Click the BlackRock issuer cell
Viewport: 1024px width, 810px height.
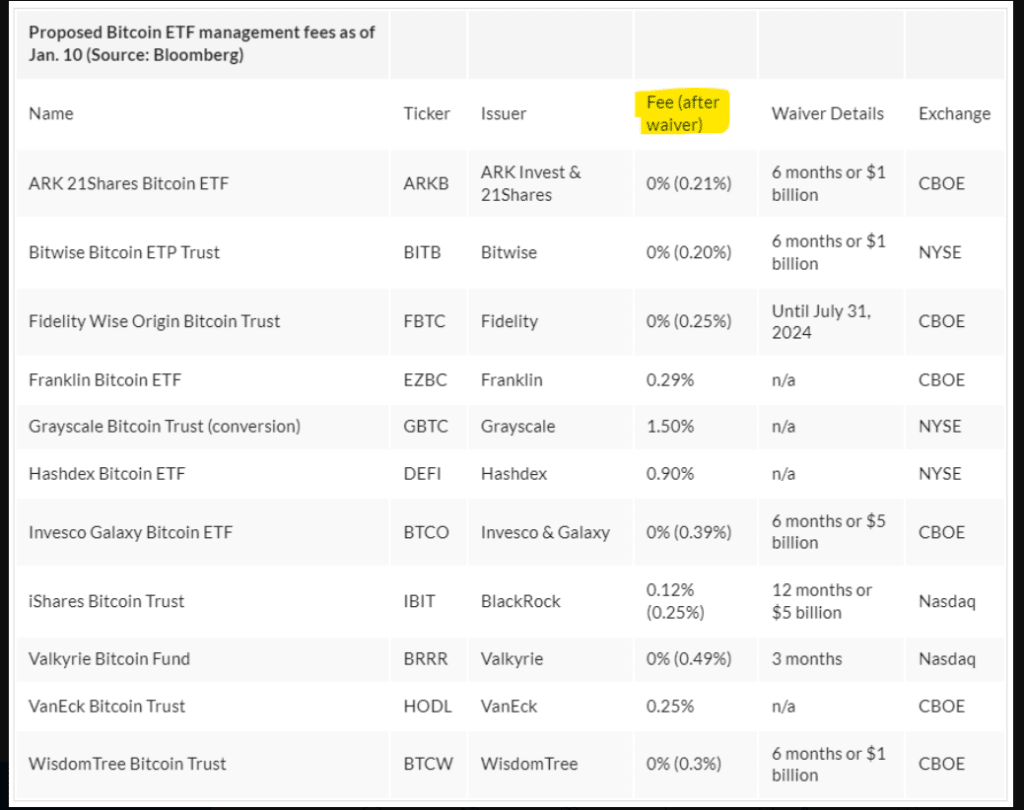(520, 601)
